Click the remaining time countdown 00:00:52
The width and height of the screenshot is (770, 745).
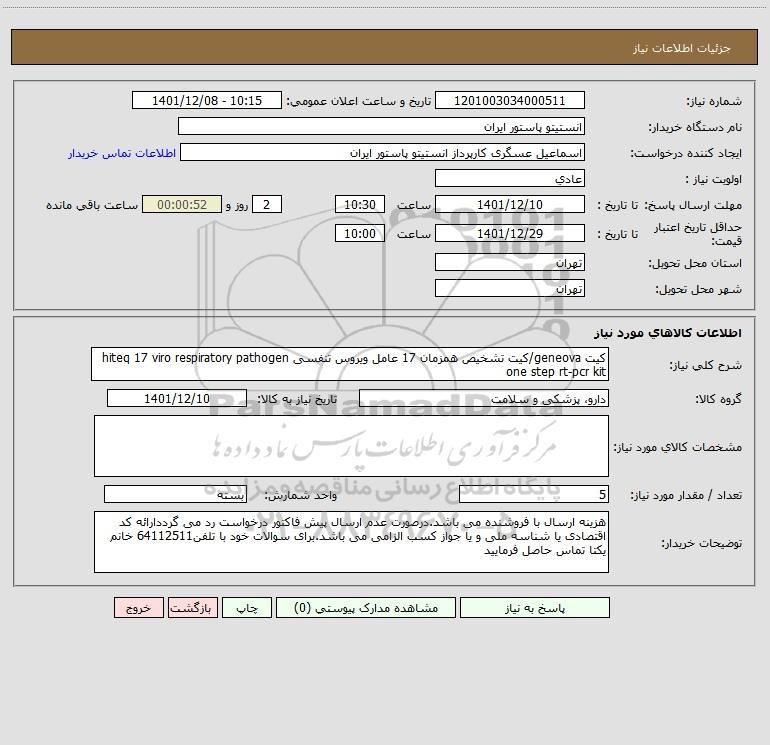182,205
